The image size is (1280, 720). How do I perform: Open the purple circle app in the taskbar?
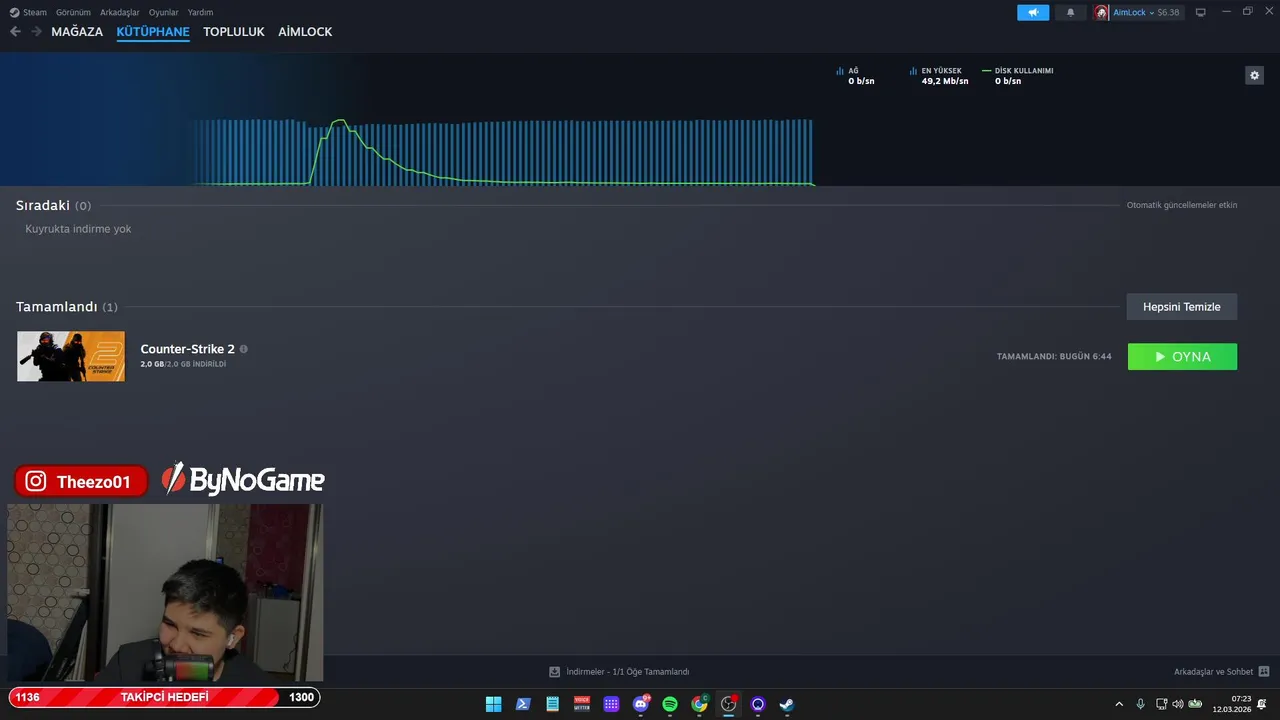(x=758, y=704)
